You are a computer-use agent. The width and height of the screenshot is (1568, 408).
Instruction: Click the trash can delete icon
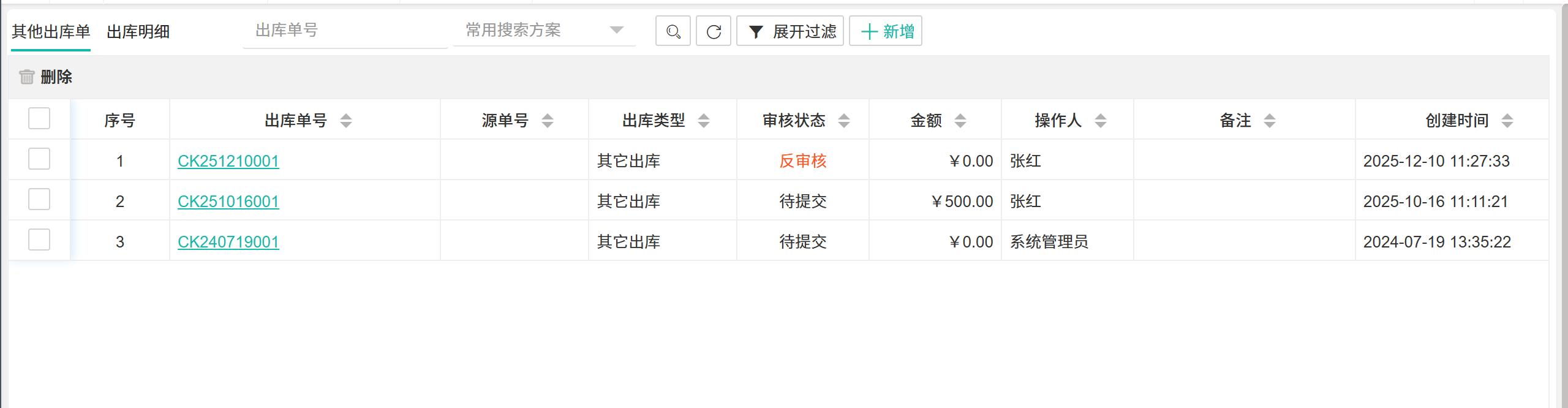click(x=26, y=77)
